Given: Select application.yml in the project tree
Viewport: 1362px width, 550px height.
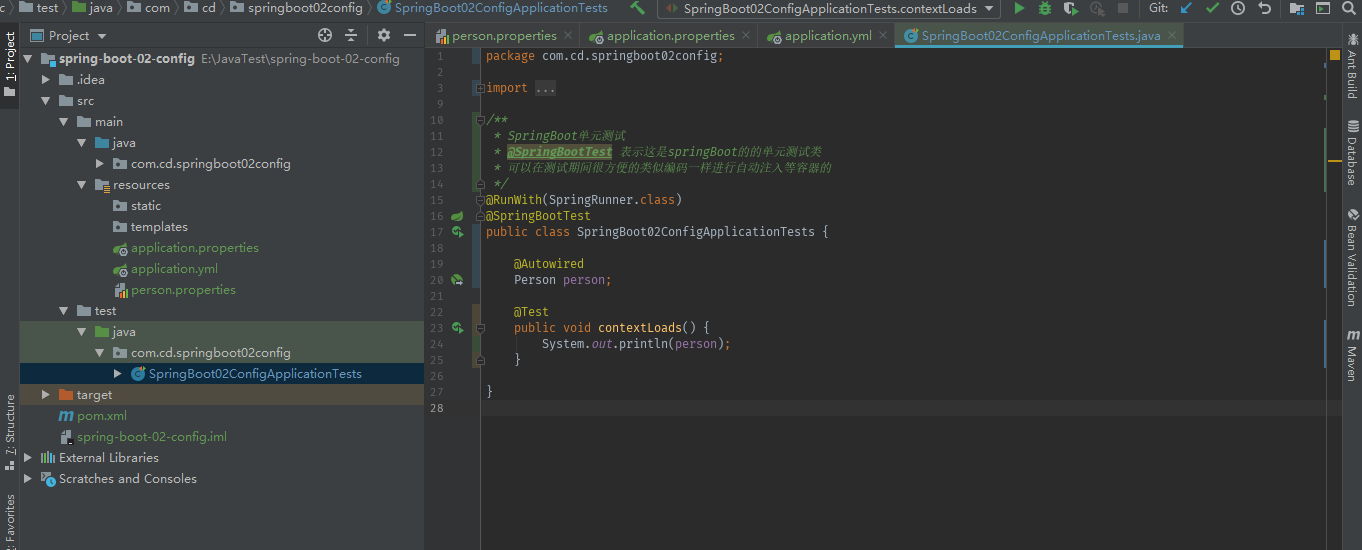Looking at the screenshot, I should coord(174,268).
